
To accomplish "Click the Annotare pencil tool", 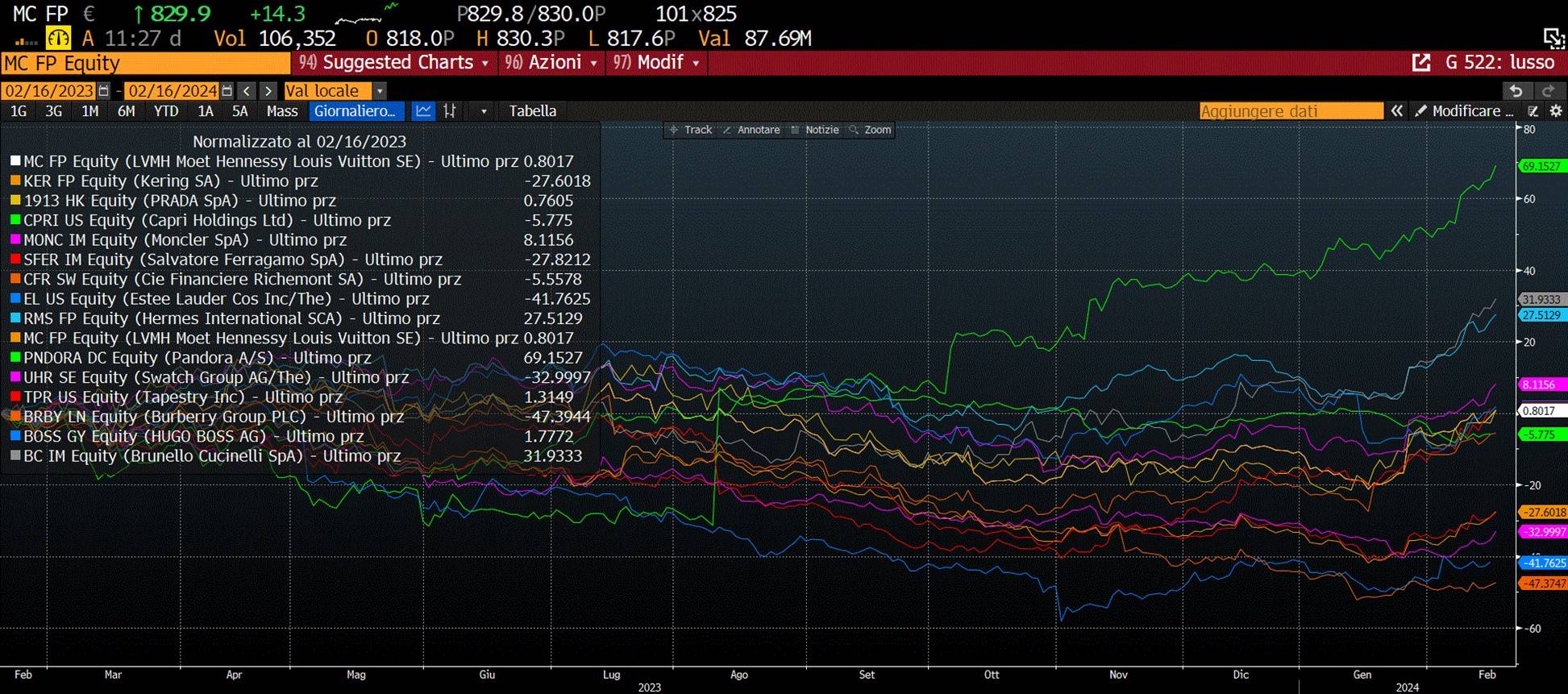I will click(751, 130).
